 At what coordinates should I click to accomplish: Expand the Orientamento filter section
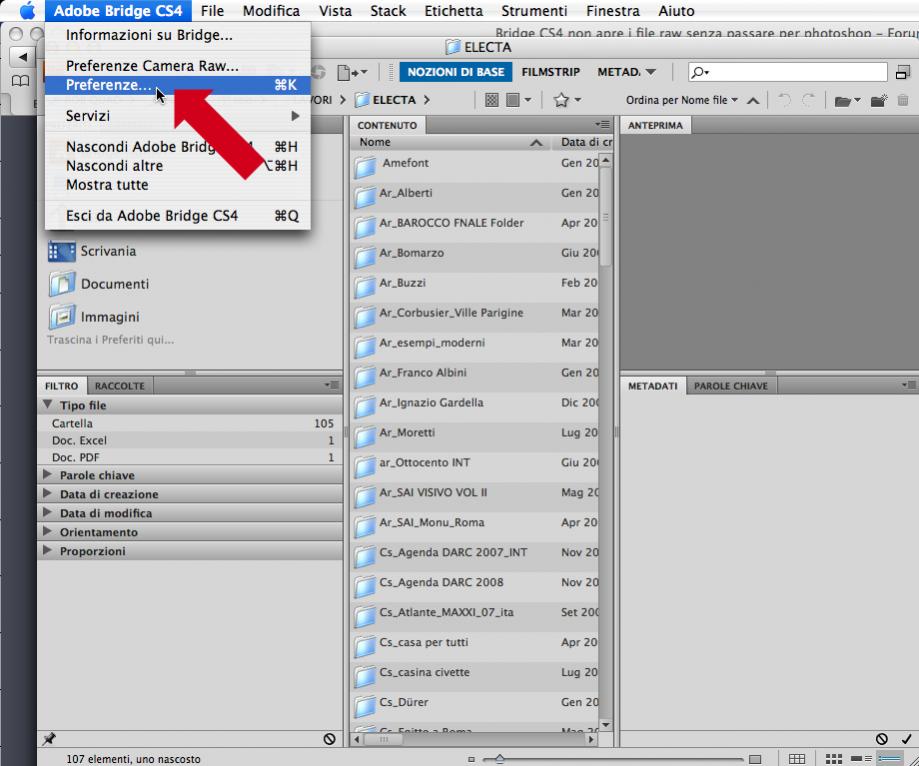(x=47, y=532)
